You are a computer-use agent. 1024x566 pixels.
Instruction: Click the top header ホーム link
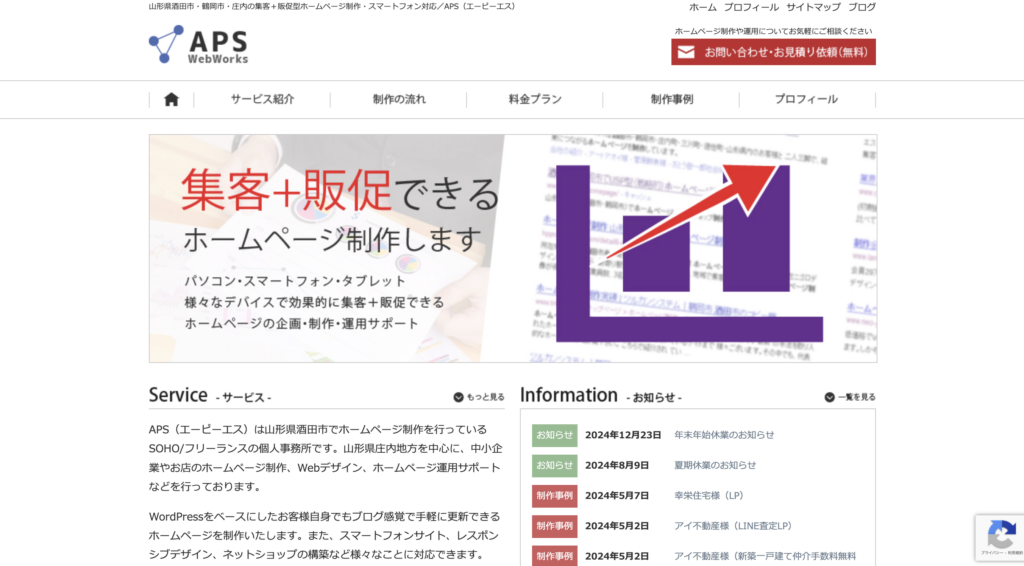(x=703, y=7)
